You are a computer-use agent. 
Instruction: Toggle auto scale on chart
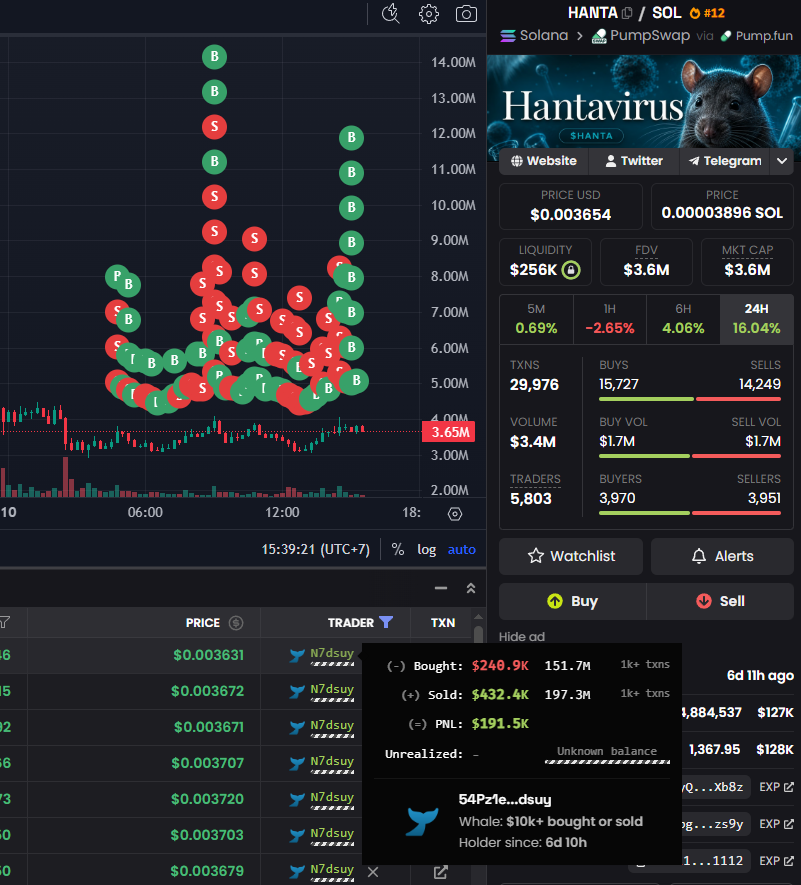(461, 549)
